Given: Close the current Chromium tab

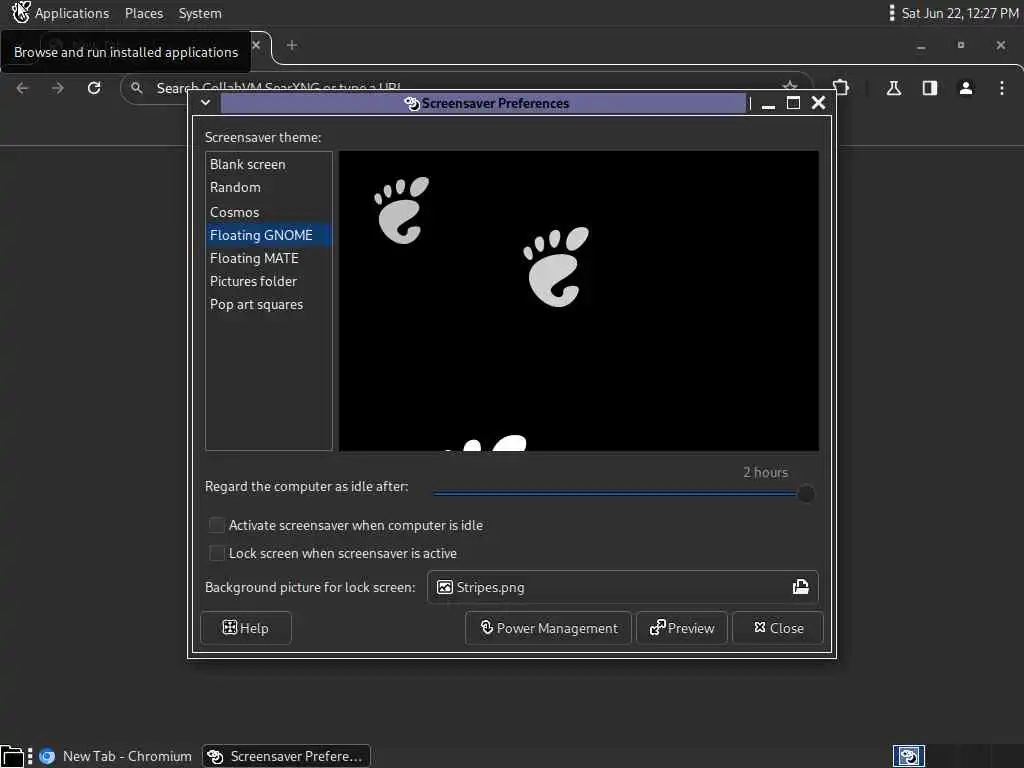Looking at the screenshot, I should (256, 45).
